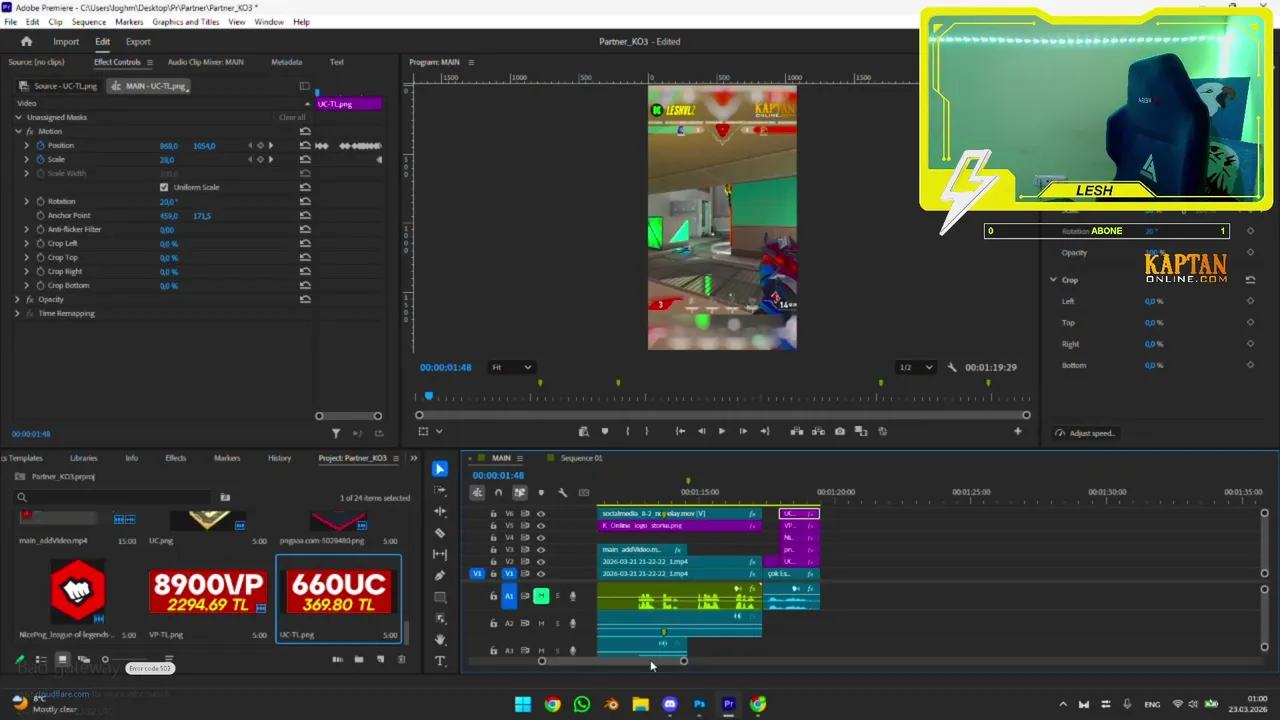Select the Slip tool
The height and width of the screenshot is (720, 1280).
coord(440,554)
